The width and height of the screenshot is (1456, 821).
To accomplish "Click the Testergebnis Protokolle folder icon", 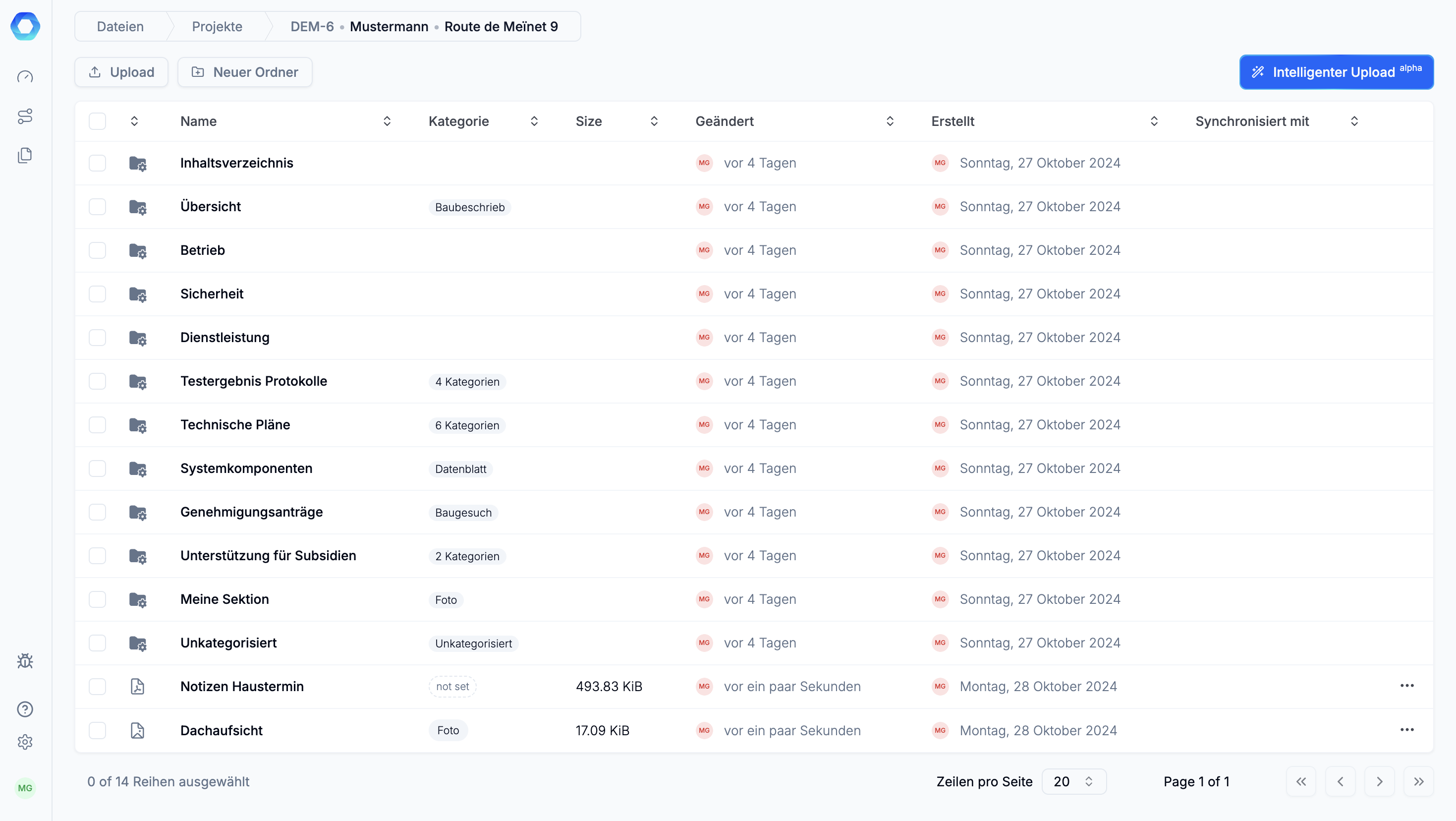I will click(x=138, y=382).
